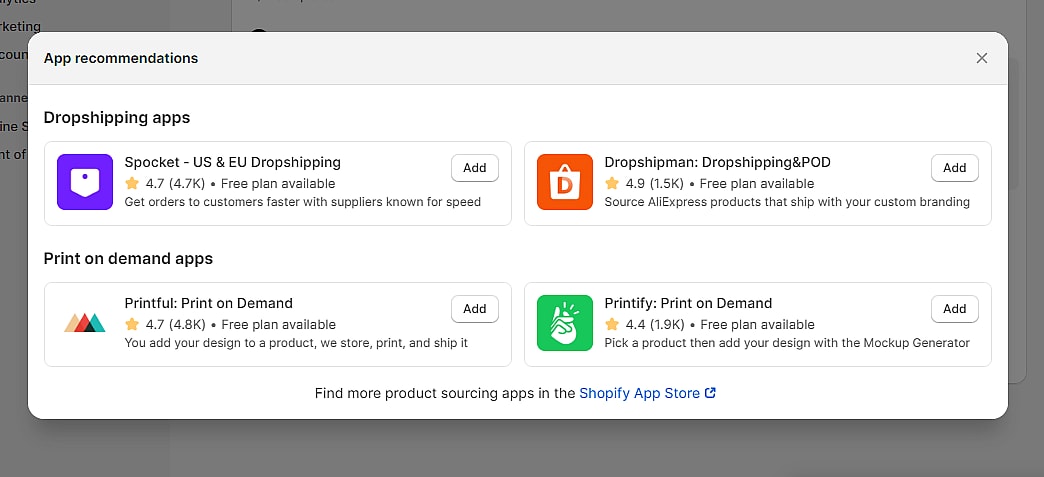Click the orange Dropshipman shopping bag icon
Image resolution: width=1044 pixels, height=477 pixels.
tap(565, 182)
